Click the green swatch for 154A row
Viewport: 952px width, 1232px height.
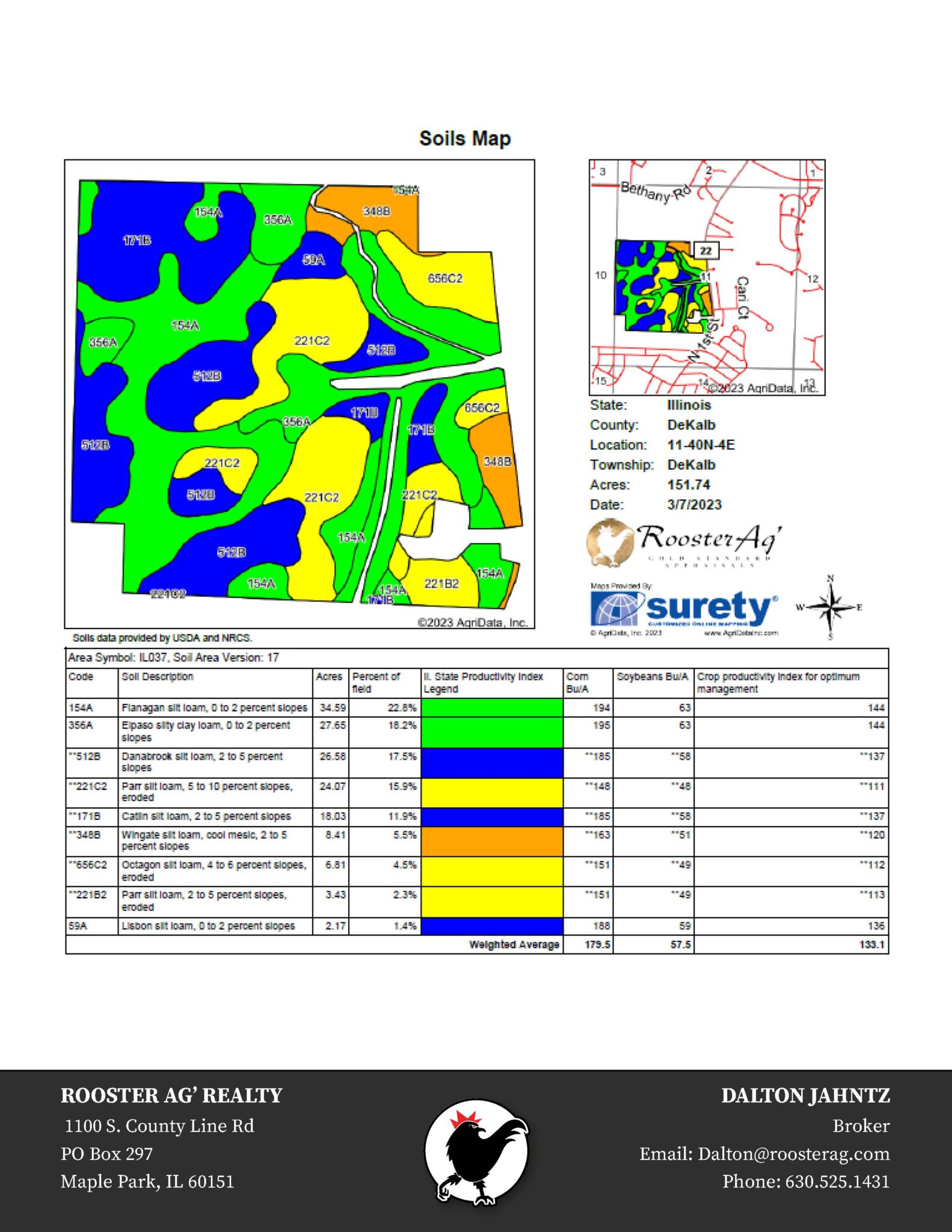[492, 707]
